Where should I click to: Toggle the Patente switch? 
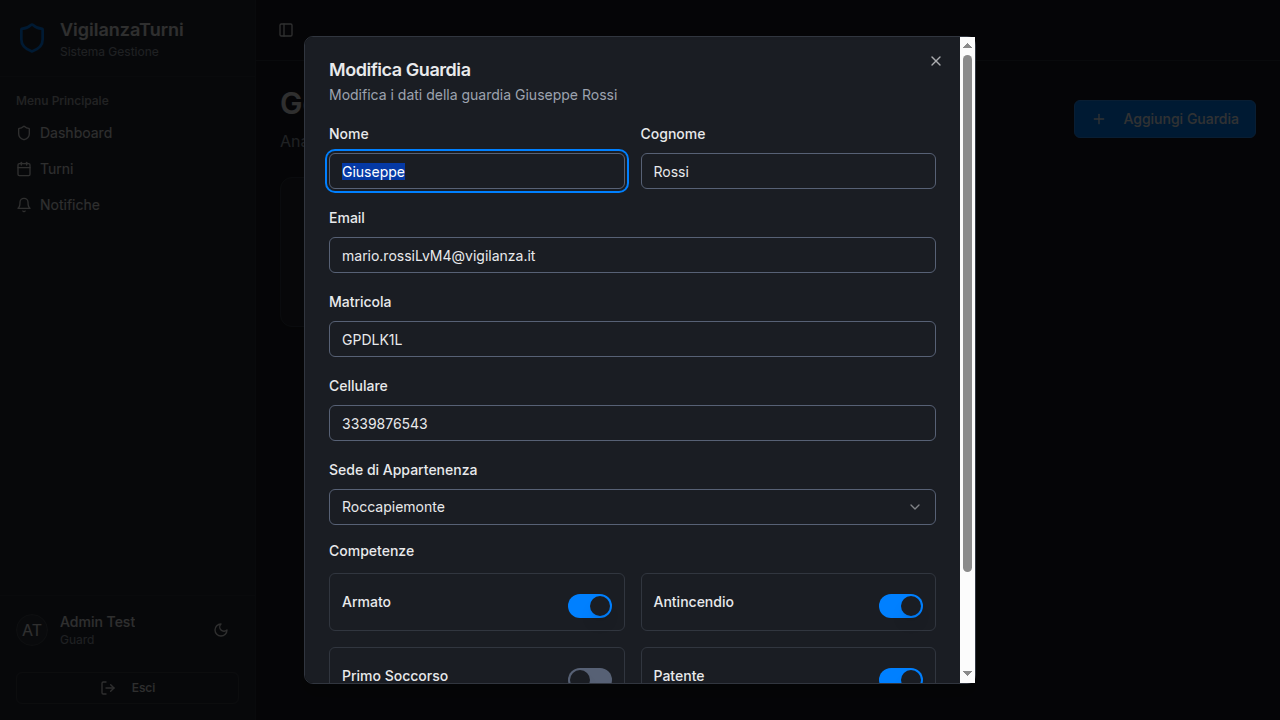[x=900, y=677]
